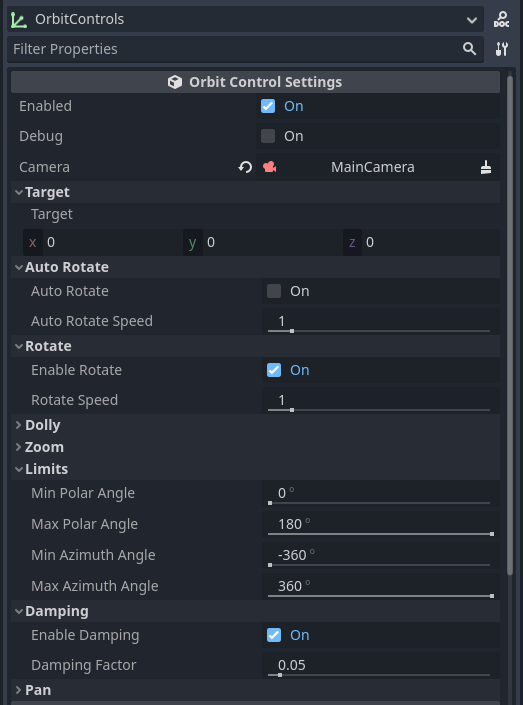Click the search magnifier in Filter Properties
523x705 pixels.
pos(469,49)
